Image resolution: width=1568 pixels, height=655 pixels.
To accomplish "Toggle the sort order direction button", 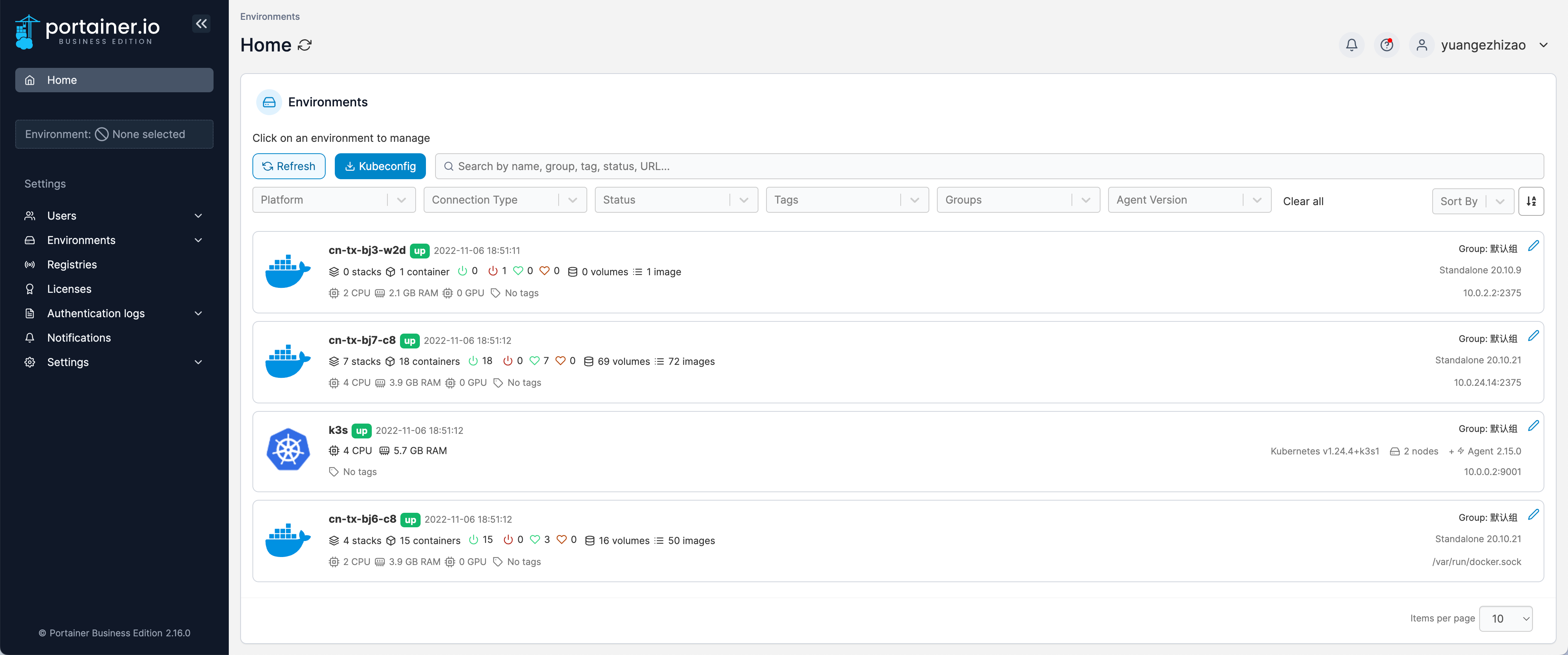I will (x=1531, y=201).
